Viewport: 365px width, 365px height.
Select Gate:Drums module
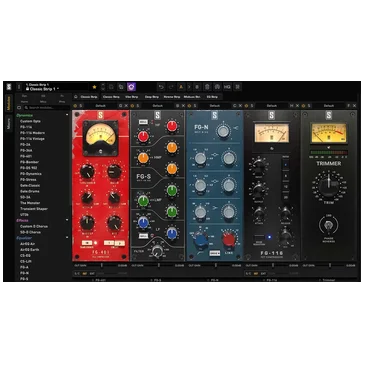tap(30, 191)
